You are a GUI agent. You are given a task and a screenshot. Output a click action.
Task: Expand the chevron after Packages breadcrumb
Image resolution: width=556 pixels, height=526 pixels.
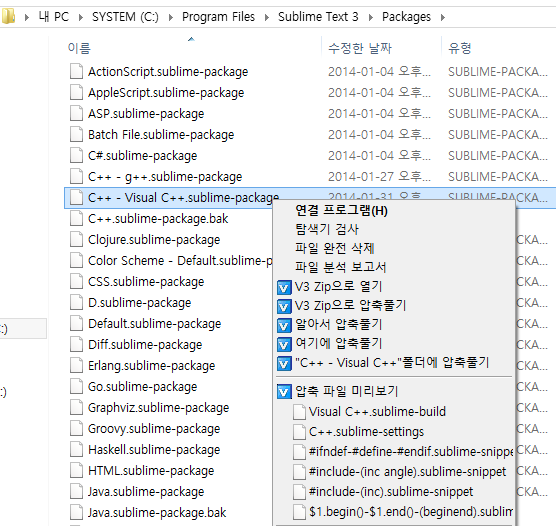pyautogui.click(x=443, y=17)
